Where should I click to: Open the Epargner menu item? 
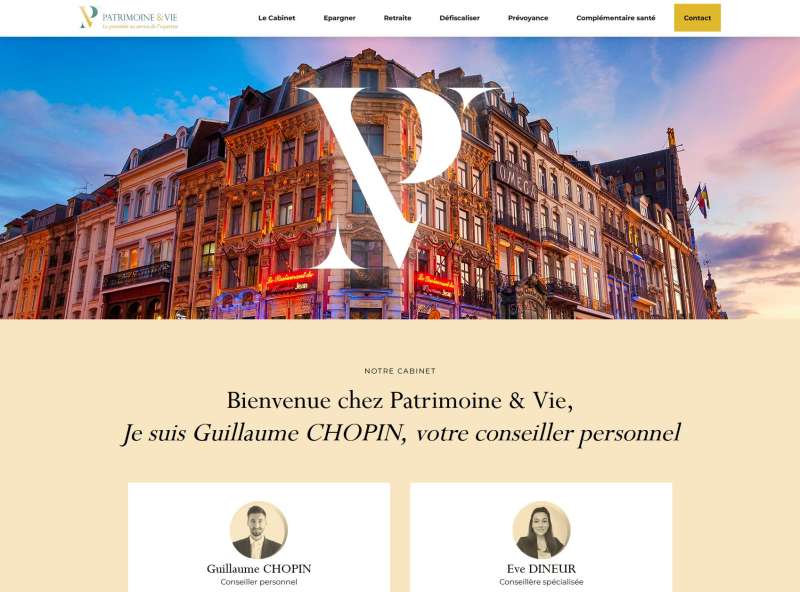pyautogui.click(x=339, y=18)
